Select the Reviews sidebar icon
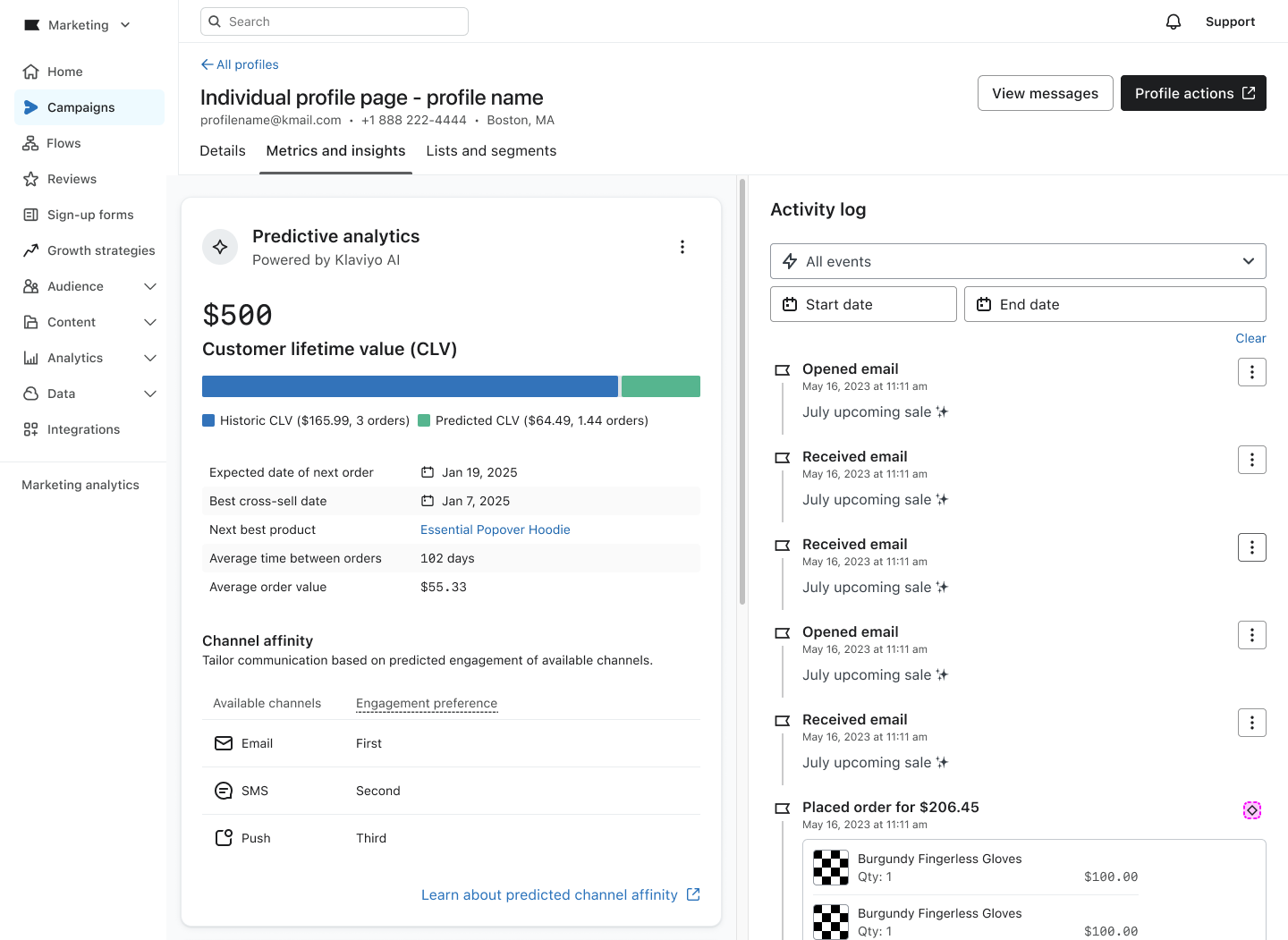Image resolution: width=1288 pixels, height=940 pixels. (x=30, y=179)
